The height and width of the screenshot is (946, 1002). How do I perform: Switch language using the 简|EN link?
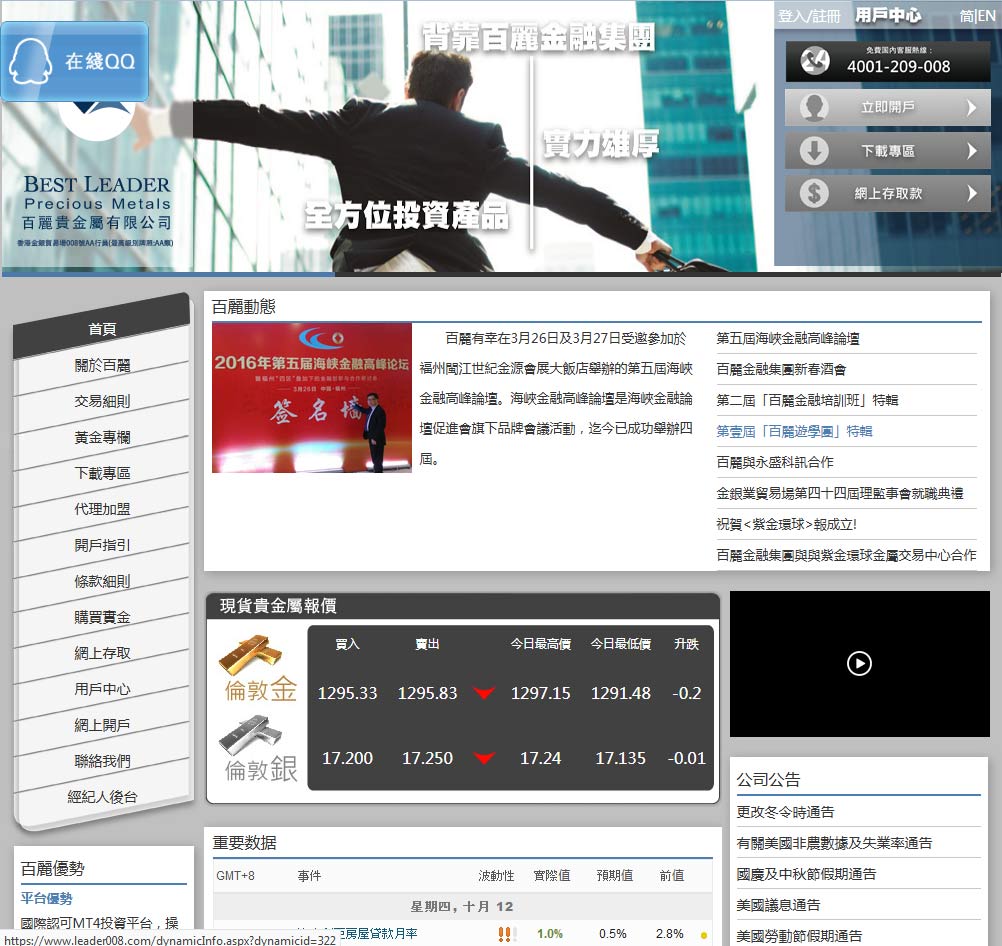point(977,16)
